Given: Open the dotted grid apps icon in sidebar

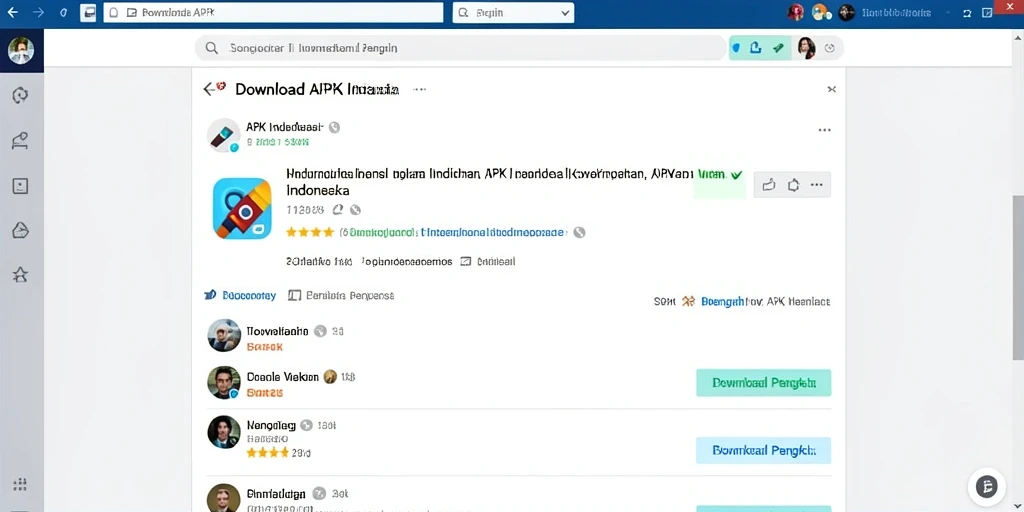Looking at the screenshot, I should click(20, 484).
